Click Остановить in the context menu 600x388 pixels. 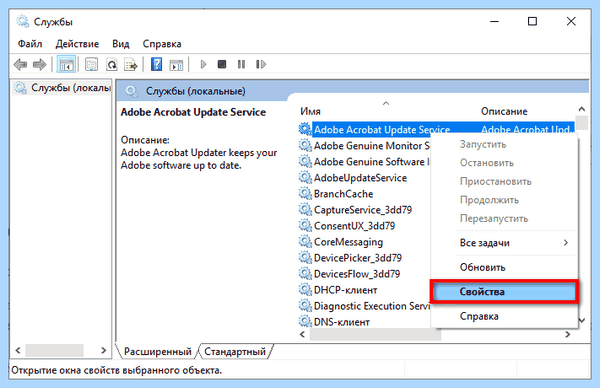[504, 163]
